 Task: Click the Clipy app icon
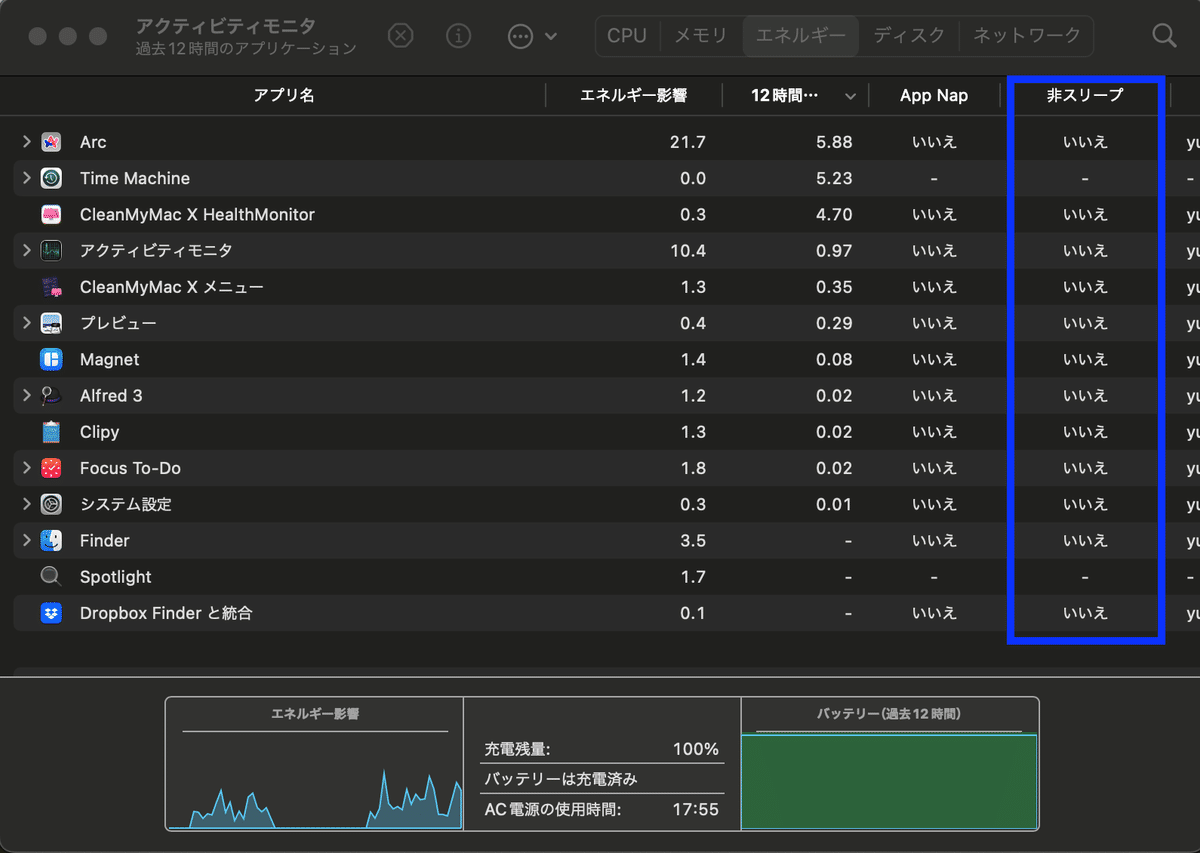pyautogui.click(x=51, y=432)
